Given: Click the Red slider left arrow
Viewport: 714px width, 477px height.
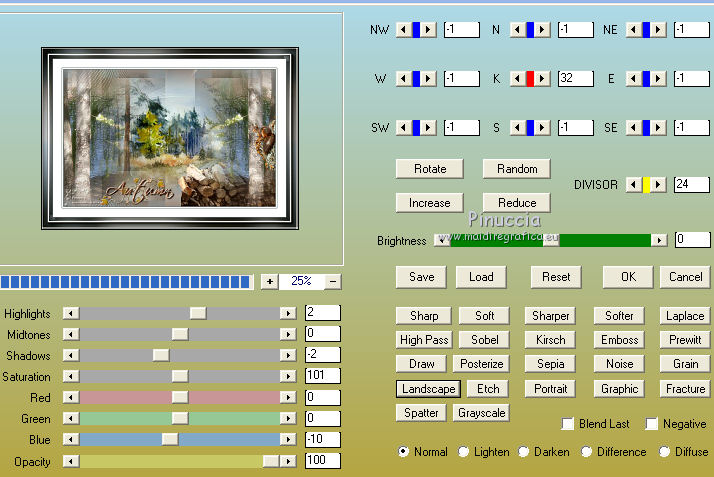Looking at the screenshot, I should point(71,397).
